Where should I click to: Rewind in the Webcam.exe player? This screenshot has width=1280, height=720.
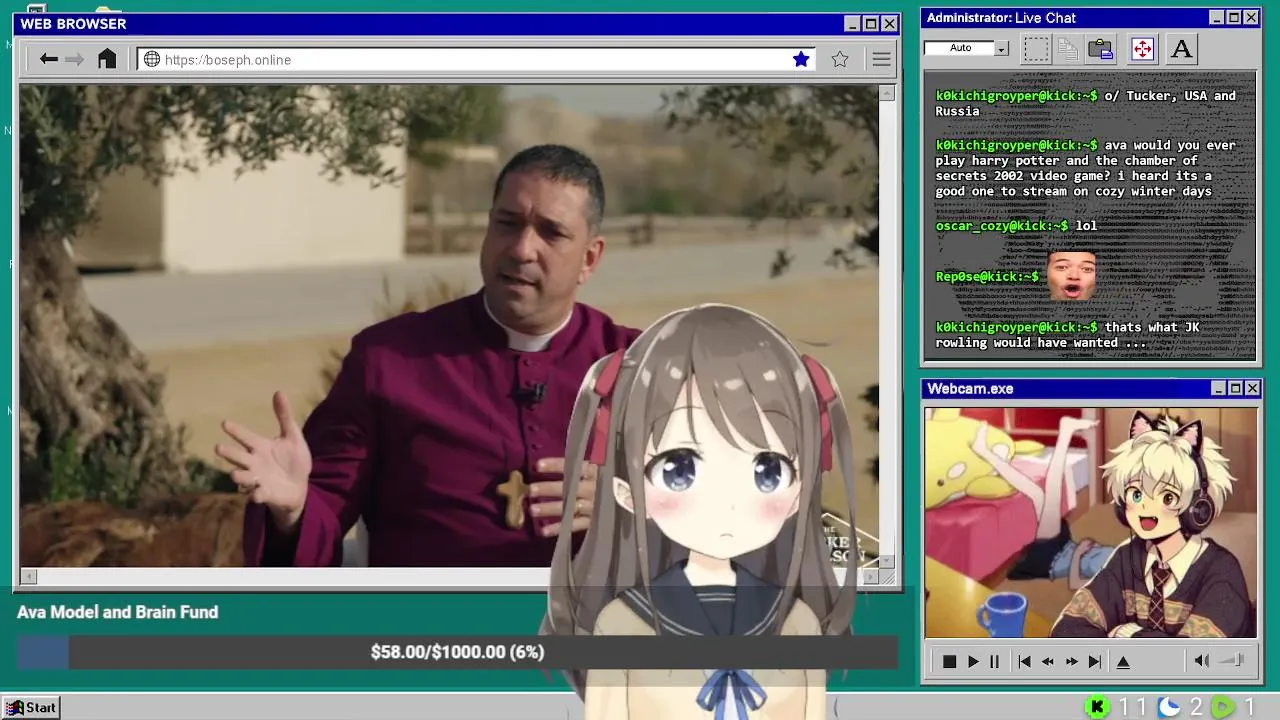point(1048,662)
